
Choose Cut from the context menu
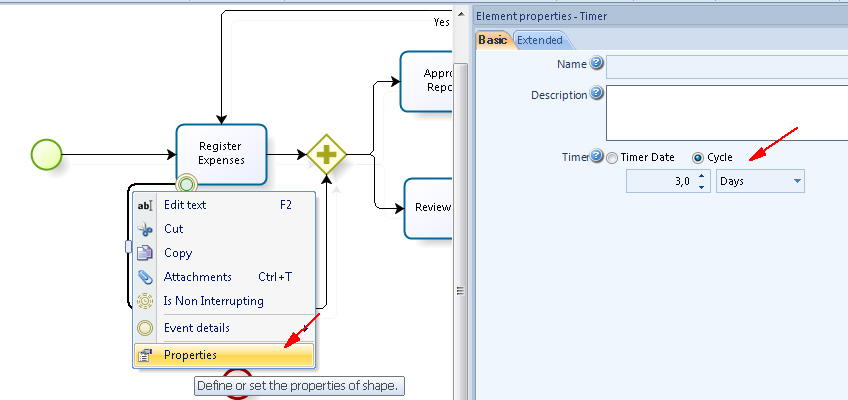[224, 229]
